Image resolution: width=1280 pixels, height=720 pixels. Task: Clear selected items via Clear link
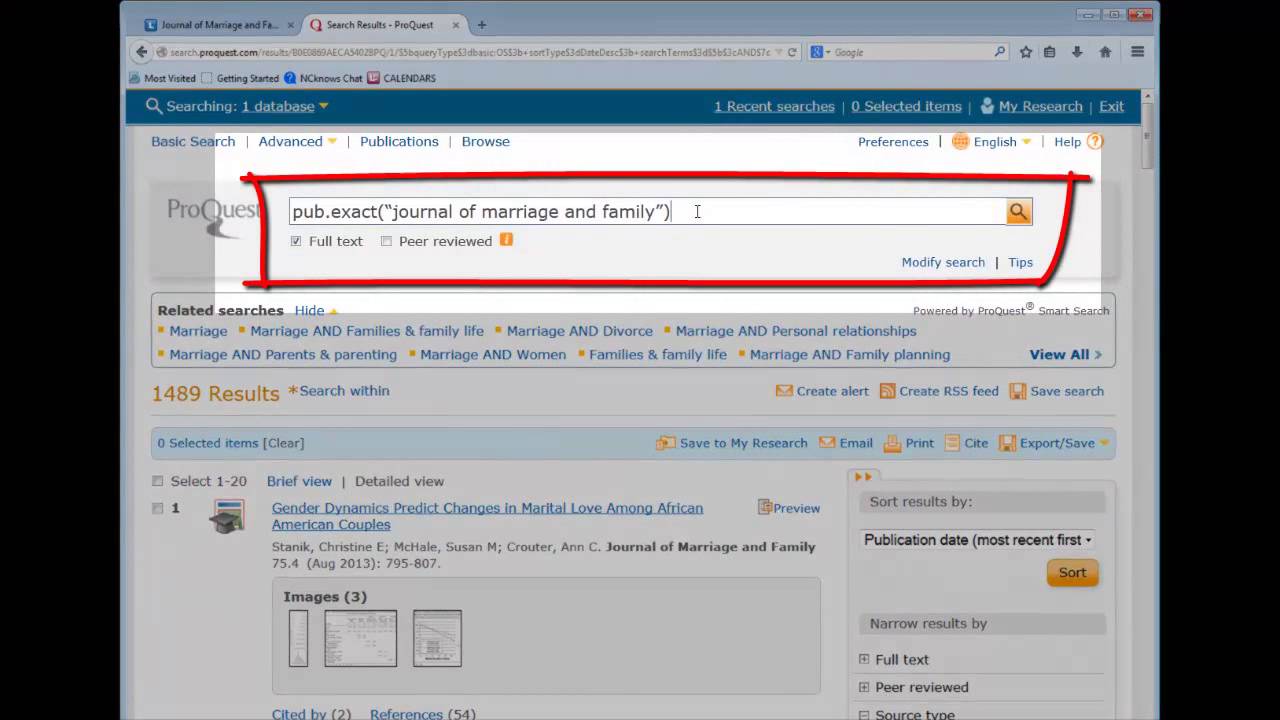tap(283, 443)
